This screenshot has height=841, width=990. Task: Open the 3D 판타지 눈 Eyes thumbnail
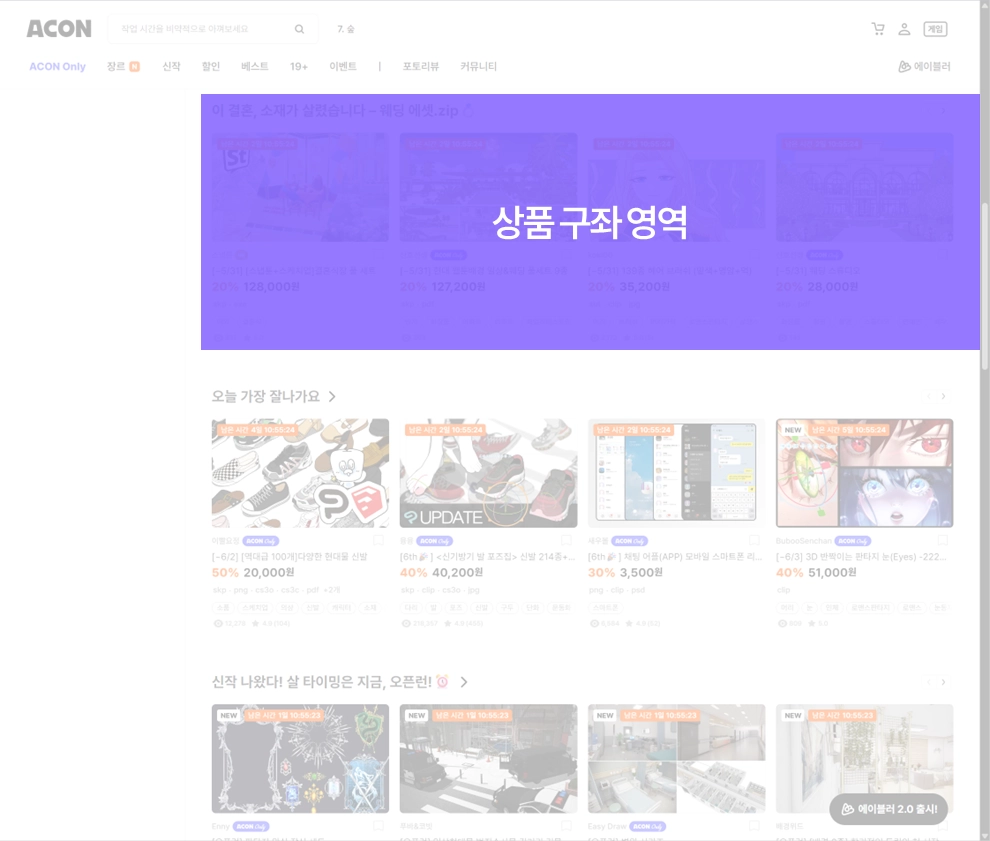[864, 473]
